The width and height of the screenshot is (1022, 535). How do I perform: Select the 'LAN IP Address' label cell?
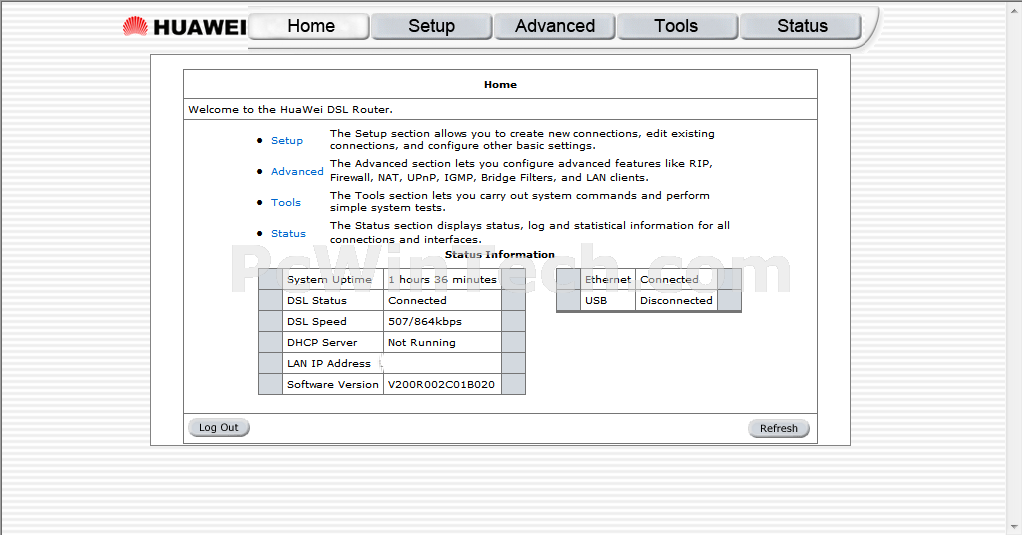[333, 364]
